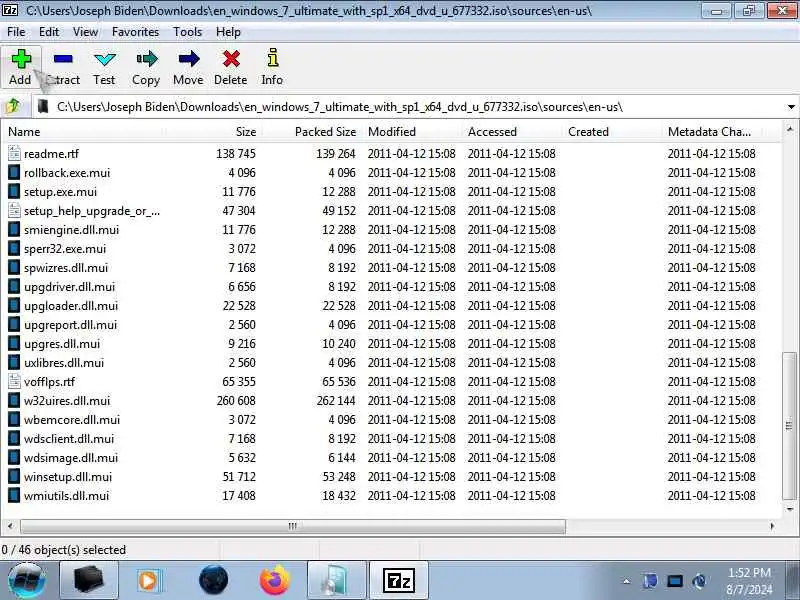Open Firefox from the taskbar
The width and height of the screenshot is (800, 600).
(274, 581)
